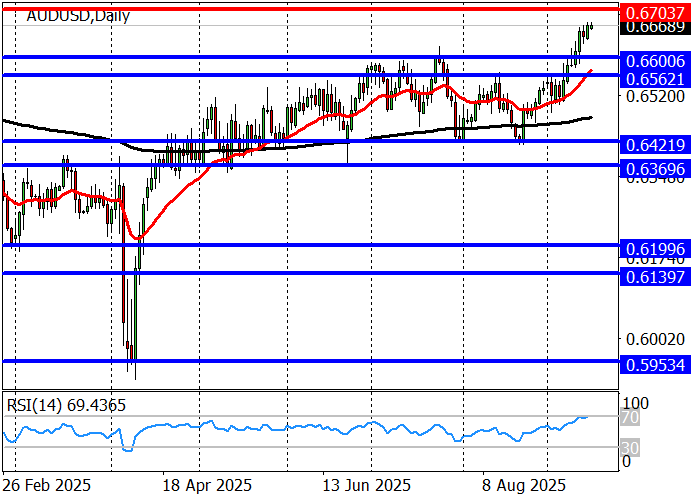This screenshot has width=700, height=500.
Task: Click the 0.60020 price axis value
Action: [x=655, y=339]
